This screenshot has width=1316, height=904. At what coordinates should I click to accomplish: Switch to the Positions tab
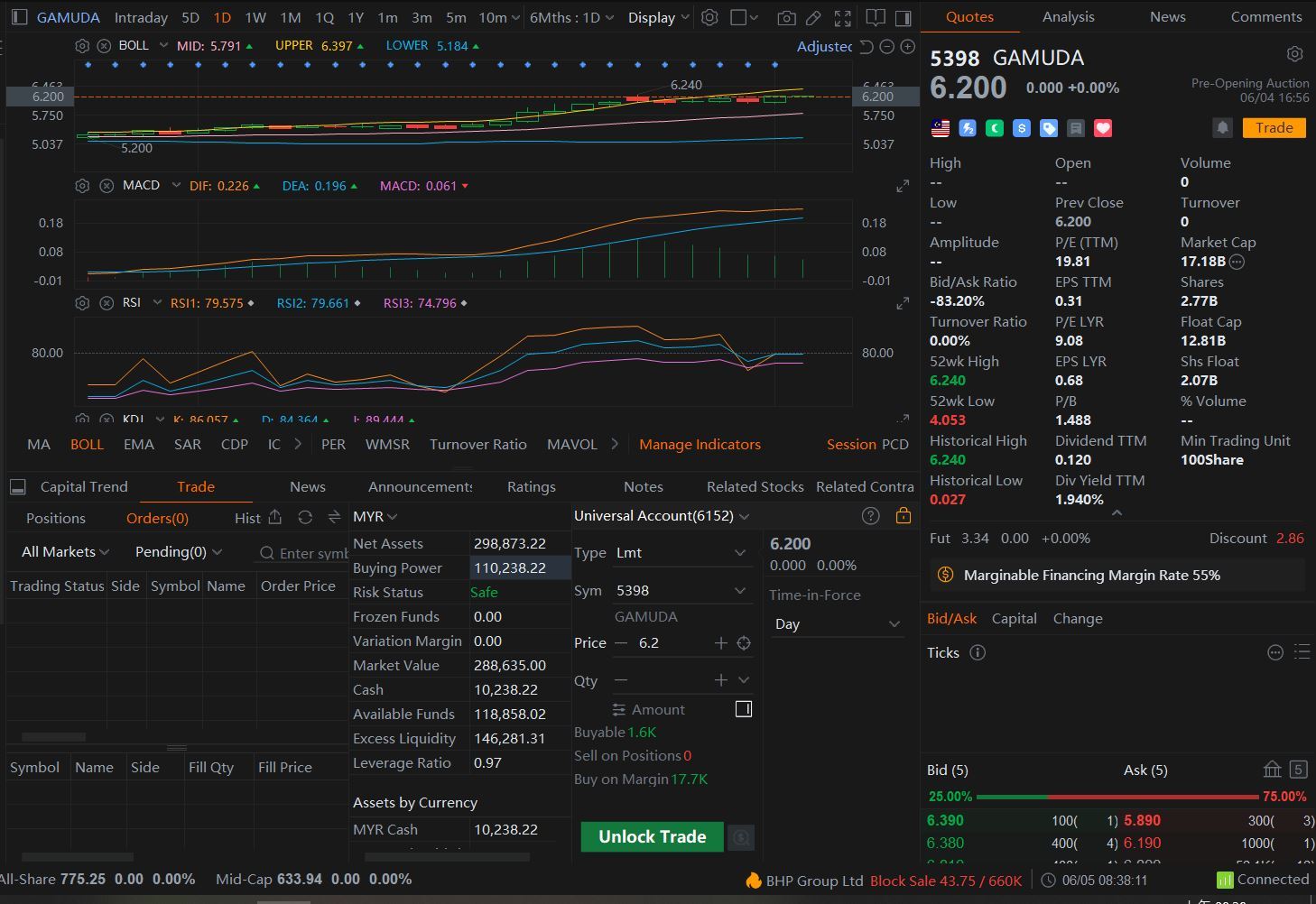(56, 518)
